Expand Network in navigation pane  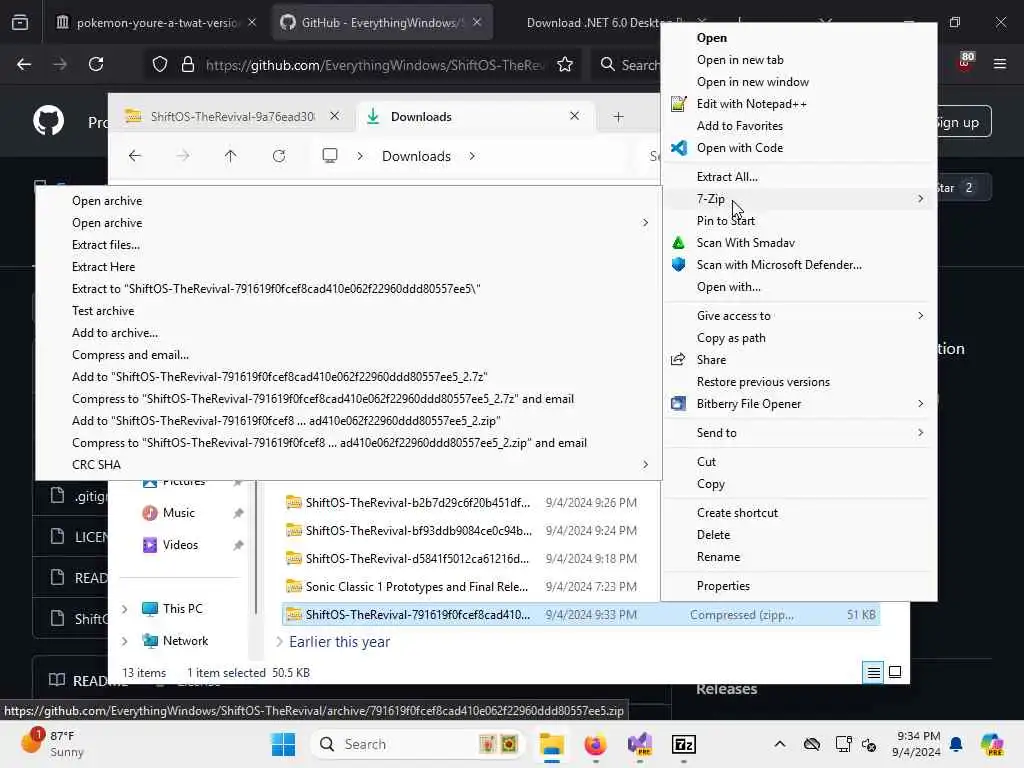point(125,641)
